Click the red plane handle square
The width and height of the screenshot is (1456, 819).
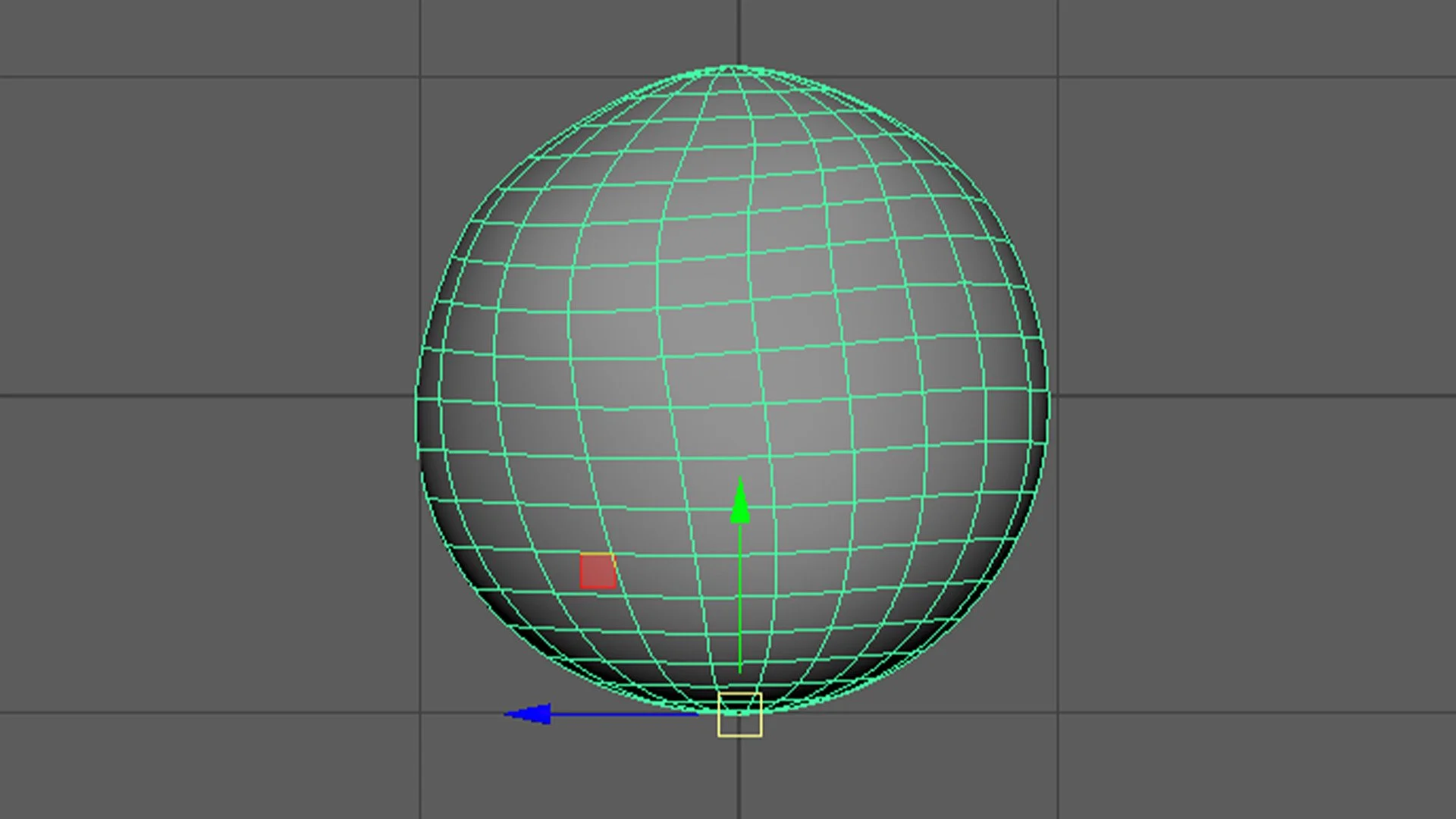pos(598,571)
